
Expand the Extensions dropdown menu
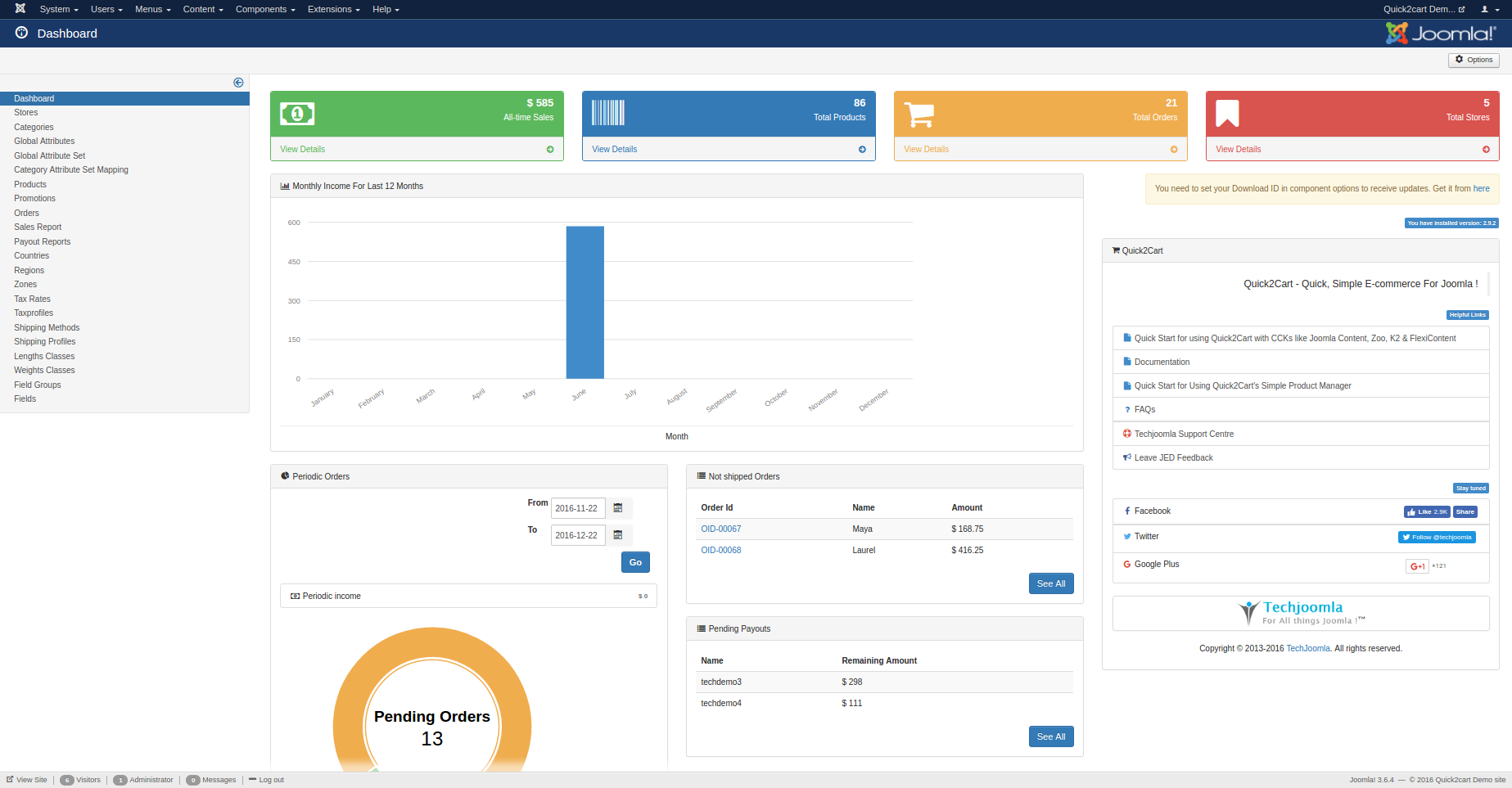coord(333,10)
